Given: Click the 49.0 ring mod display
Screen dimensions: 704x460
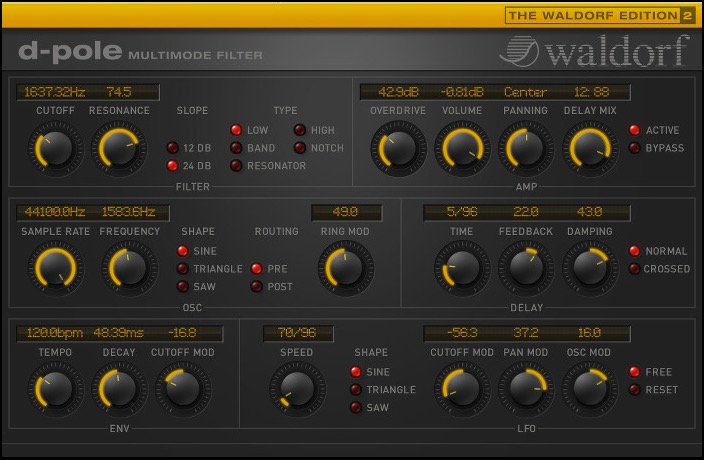Looking at the screenshot, I should click(345, 212).
